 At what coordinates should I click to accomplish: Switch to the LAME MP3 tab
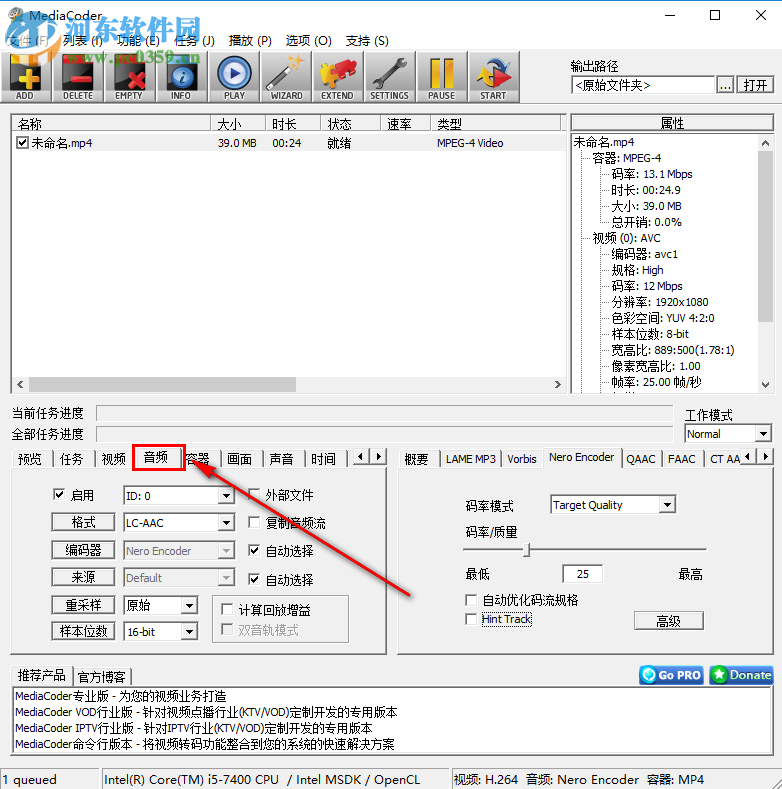point(471,459)
